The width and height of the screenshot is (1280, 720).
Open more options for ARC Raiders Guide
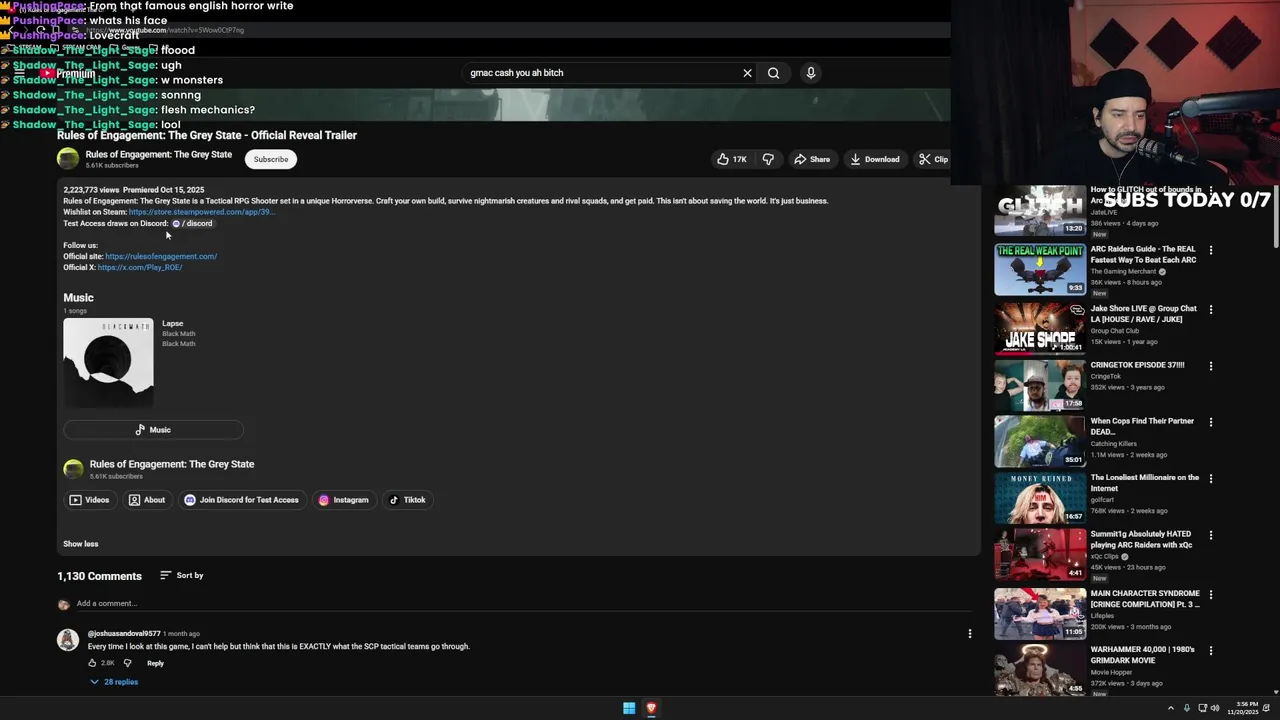pyautogui.click(x=1211, y=250)
